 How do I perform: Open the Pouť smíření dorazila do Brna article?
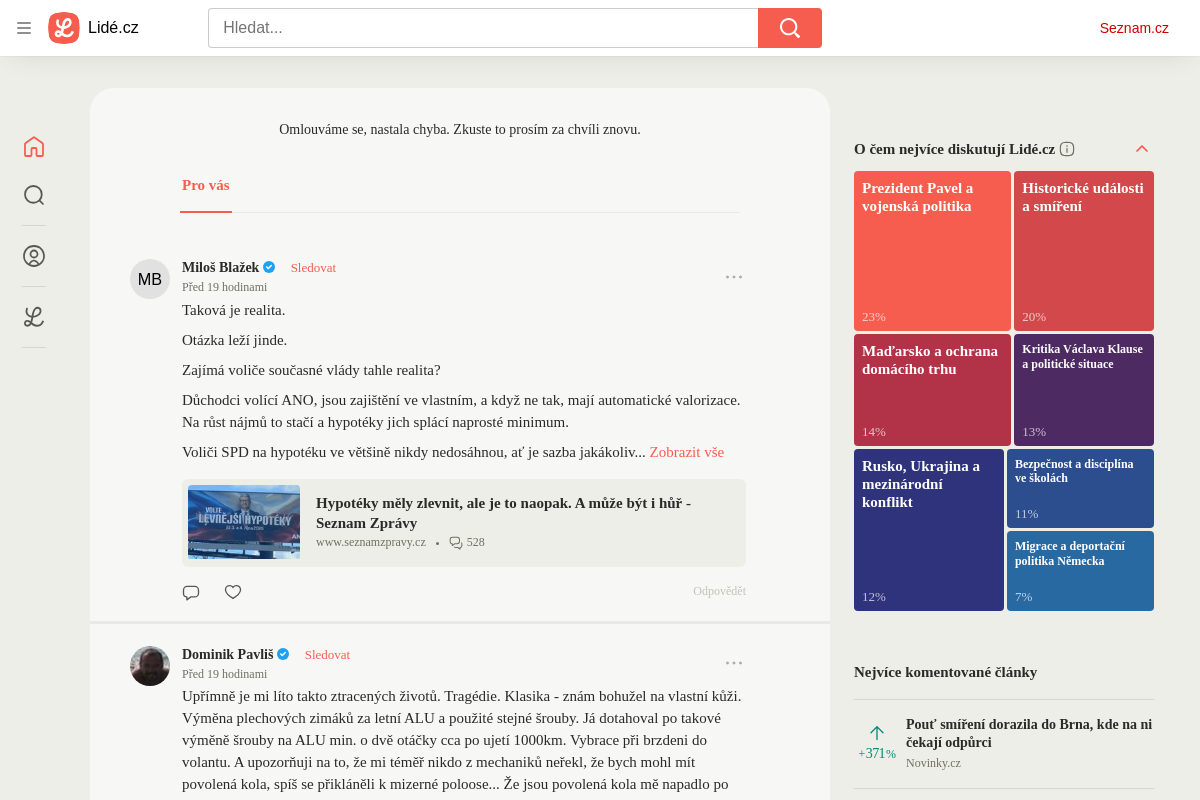pyautogui.click(x=1029, y=733)
